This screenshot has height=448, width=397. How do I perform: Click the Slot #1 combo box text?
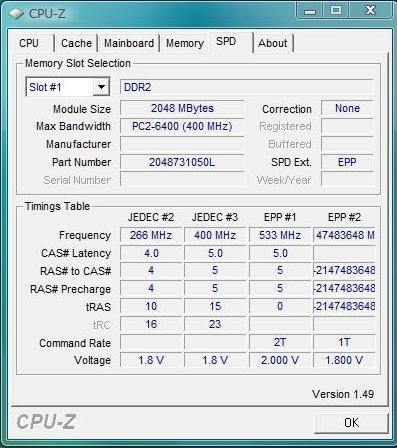point(45,87)
